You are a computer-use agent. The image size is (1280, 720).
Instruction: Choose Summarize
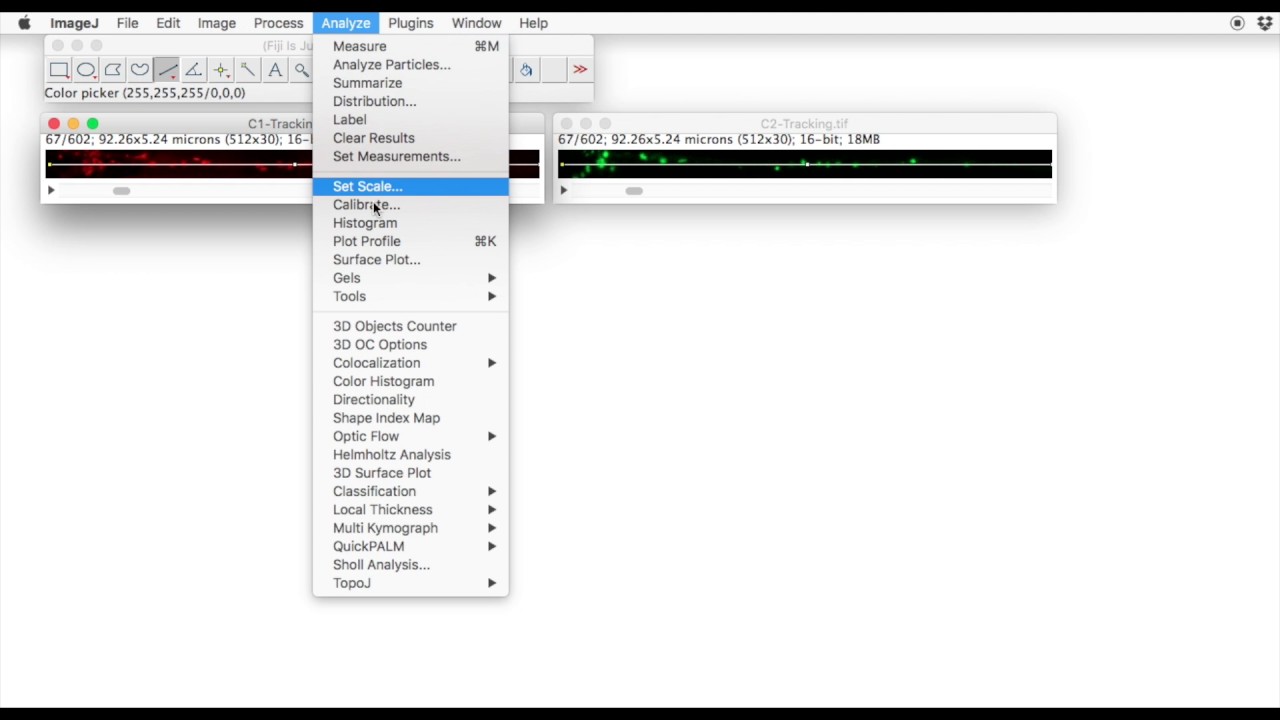click(410, 83)
